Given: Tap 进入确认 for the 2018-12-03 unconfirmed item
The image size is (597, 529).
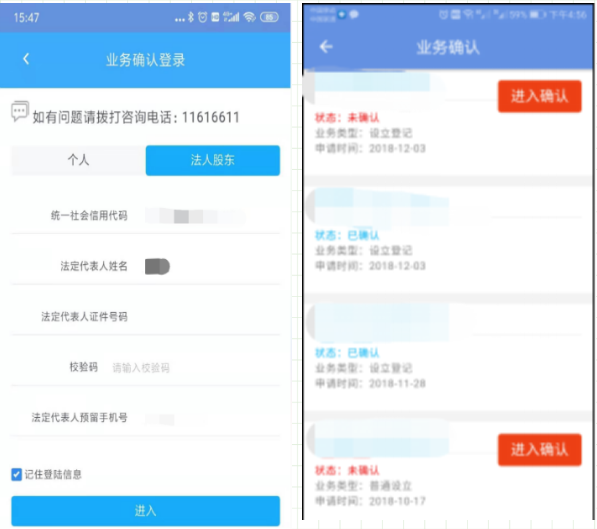Looking at the screenshot, I should (x=540, y=96).
